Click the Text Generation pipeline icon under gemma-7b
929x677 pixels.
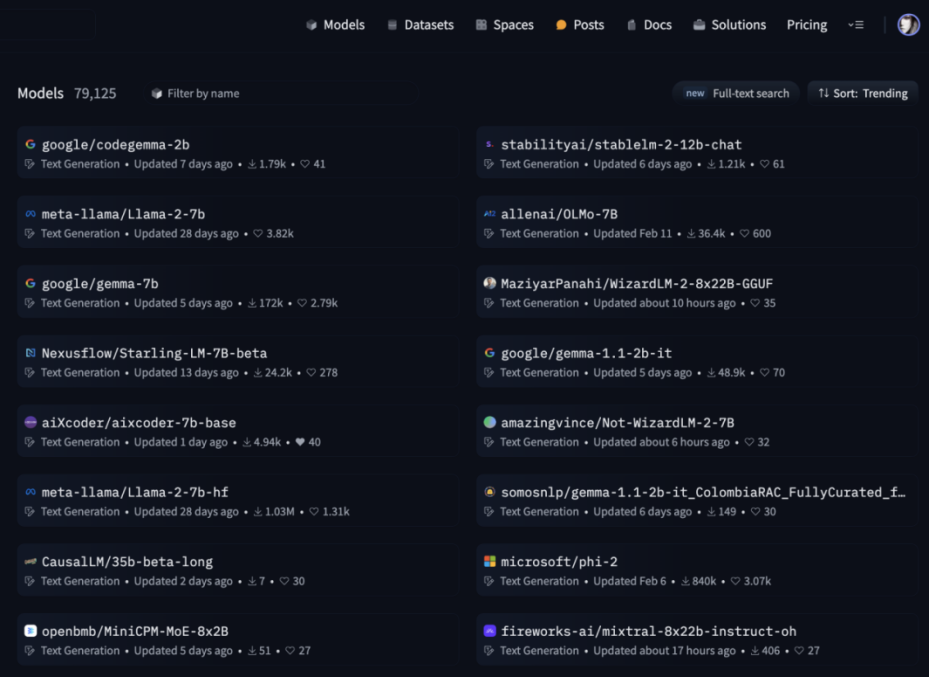point(29,303)
